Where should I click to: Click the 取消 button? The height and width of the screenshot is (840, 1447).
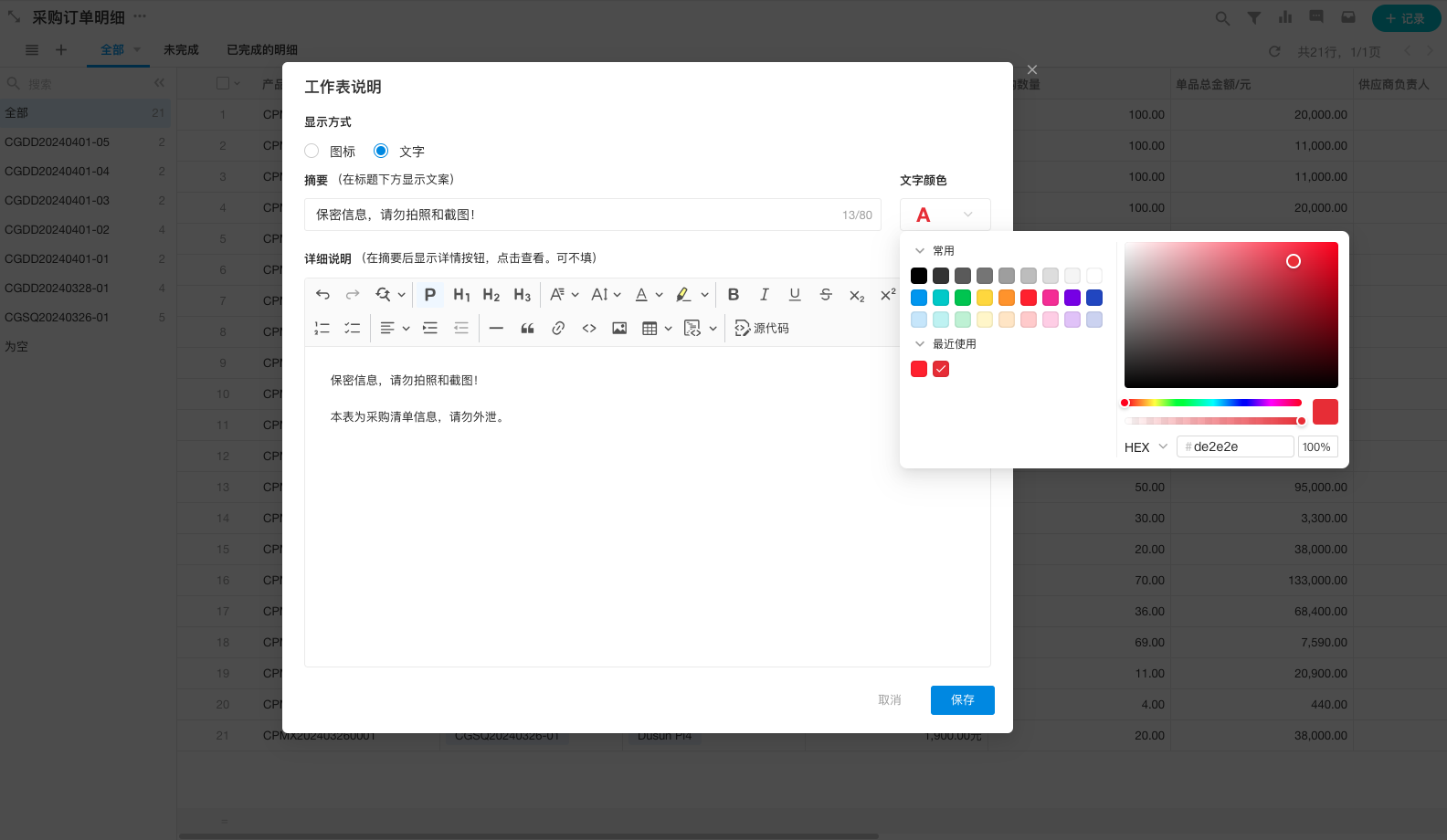[890, 700]
